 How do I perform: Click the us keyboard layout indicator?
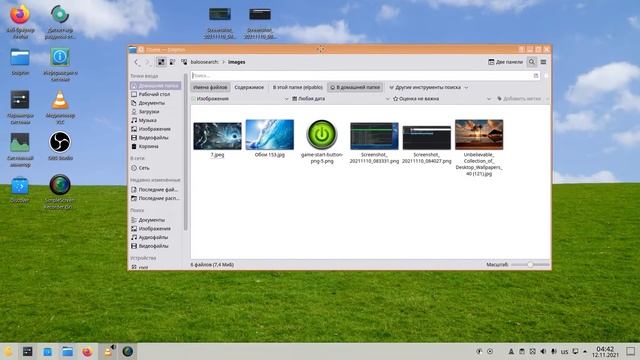(x=564, y=351)
